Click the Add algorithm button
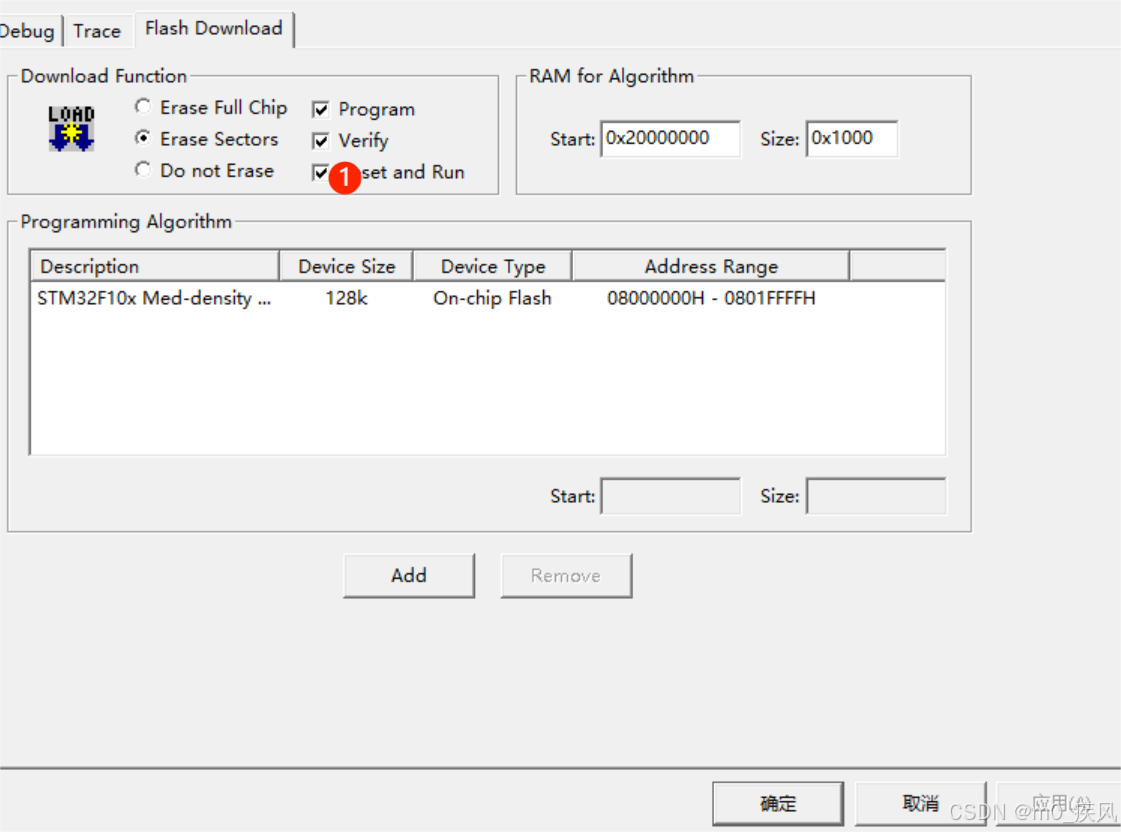The height and width of the screenshot is (832, 1121). tap(409, 575)
